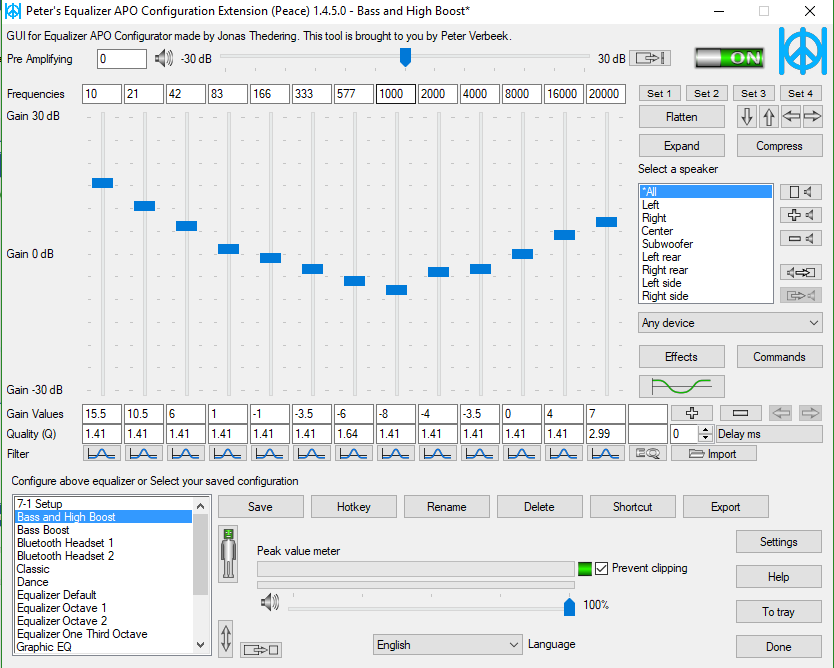Click the 1000 Hz gain slider handle
The image size is (834, 668).
[x=396, y=290]
